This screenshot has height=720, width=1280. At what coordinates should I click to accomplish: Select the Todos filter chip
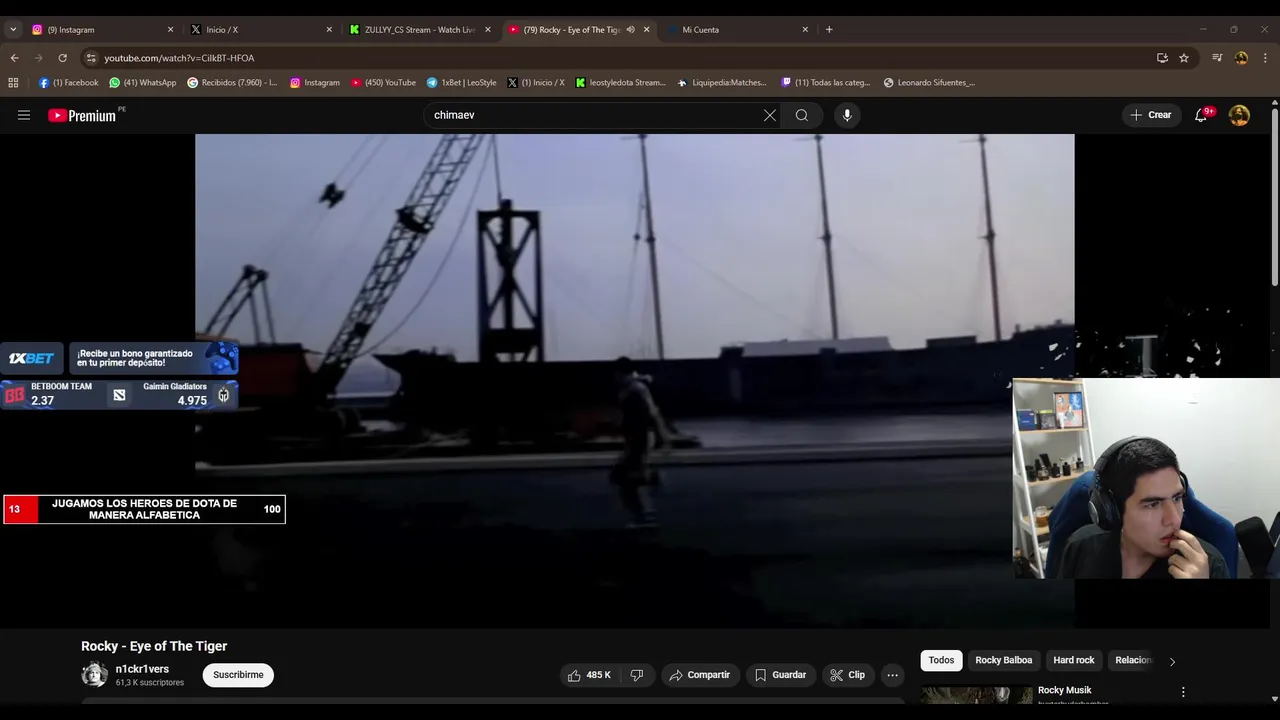941,661
